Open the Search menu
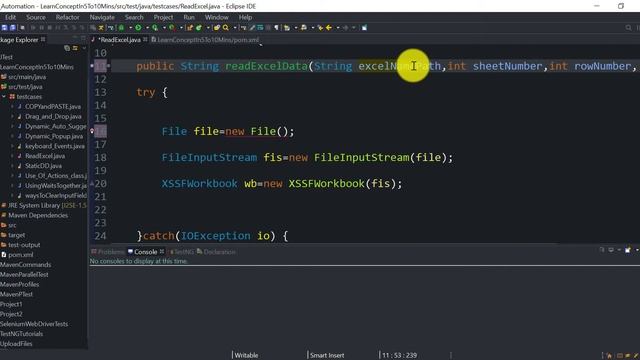This screenshot has height=360, width=640. [x=134, y=17]
